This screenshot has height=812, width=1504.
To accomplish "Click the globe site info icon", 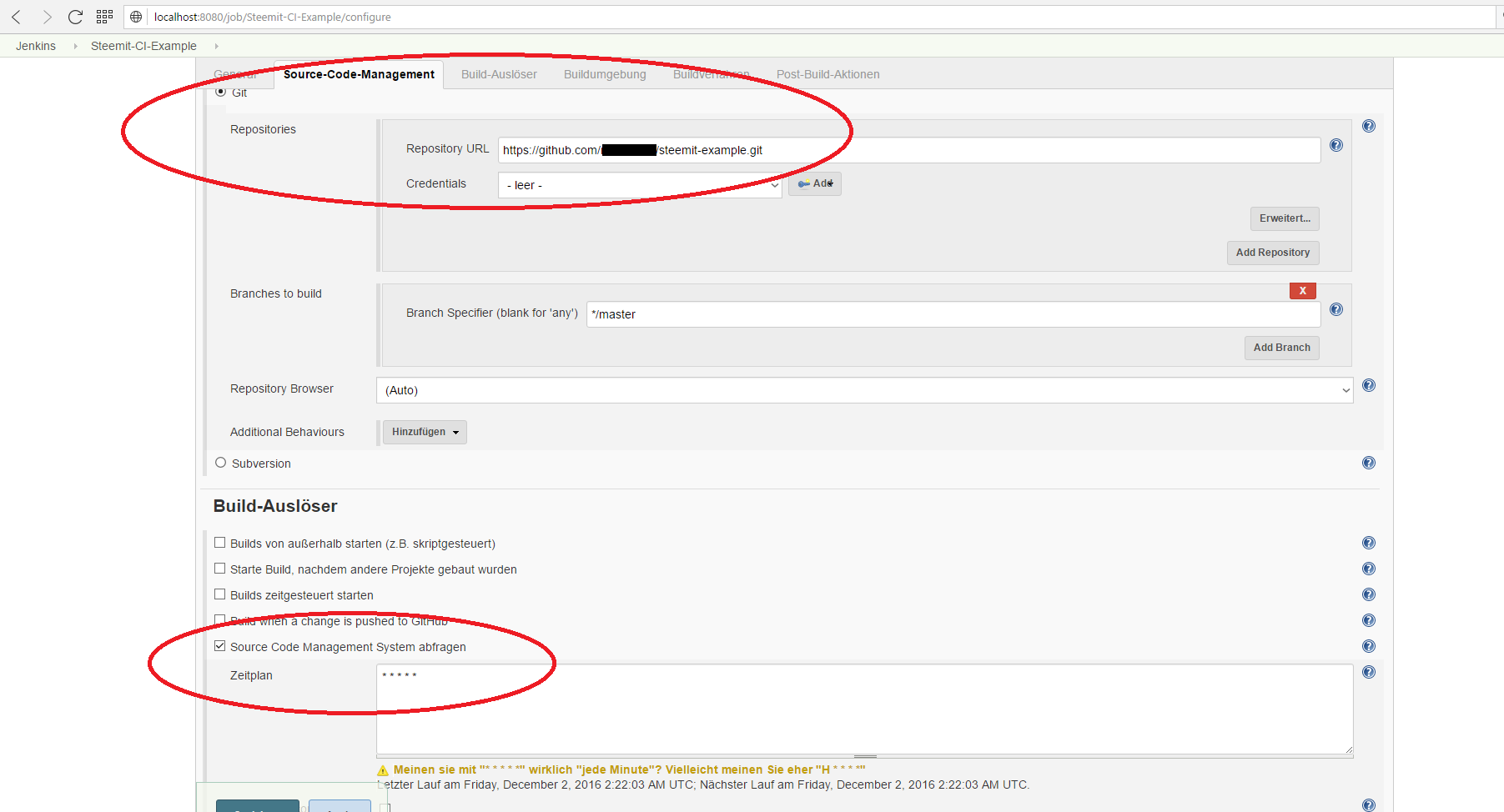I will 136,17.
